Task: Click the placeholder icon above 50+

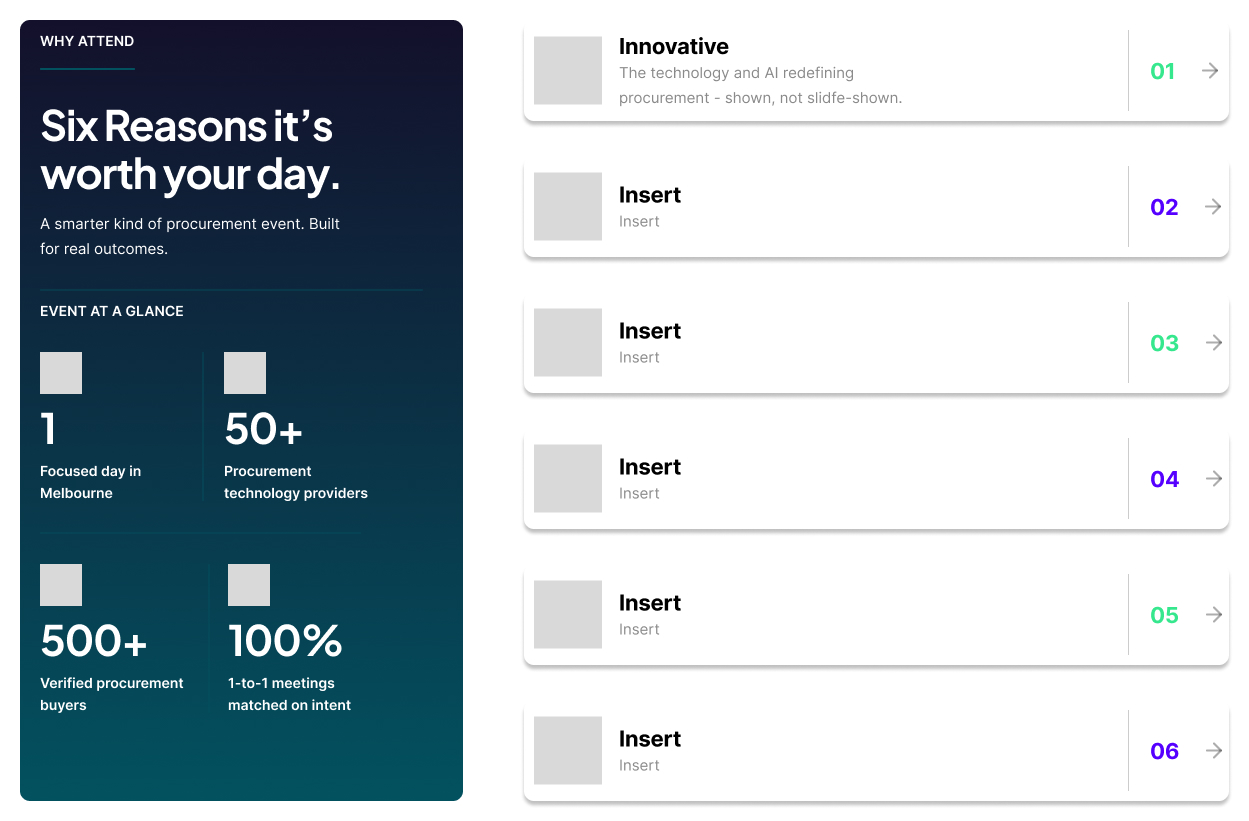Action: [245, 373]
